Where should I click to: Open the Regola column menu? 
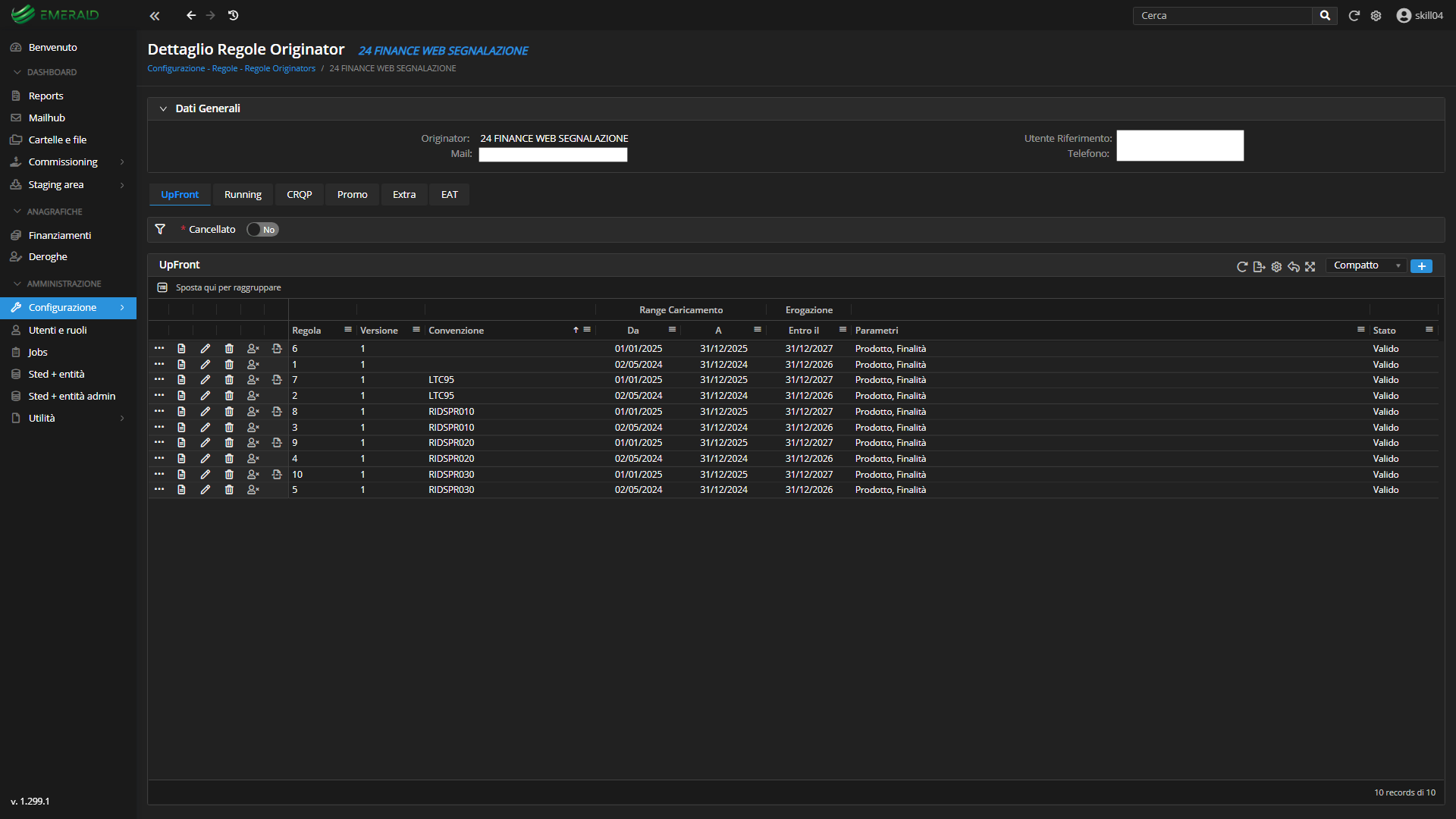[x=348, y=330]
